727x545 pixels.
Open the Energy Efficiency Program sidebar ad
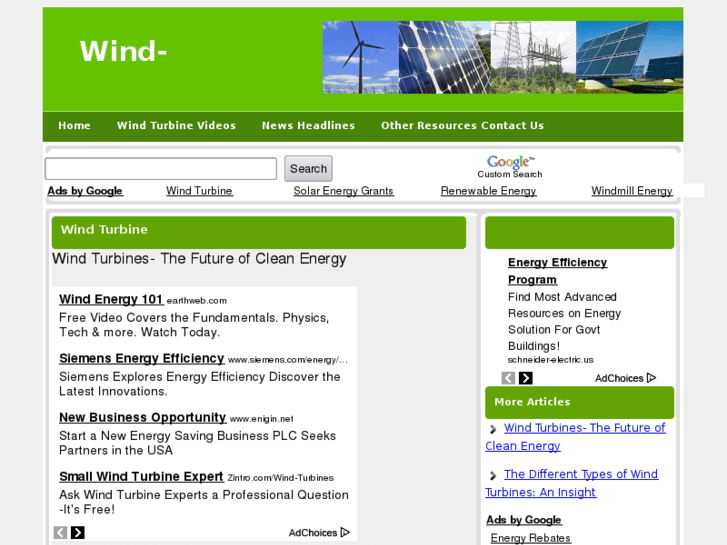557,271
